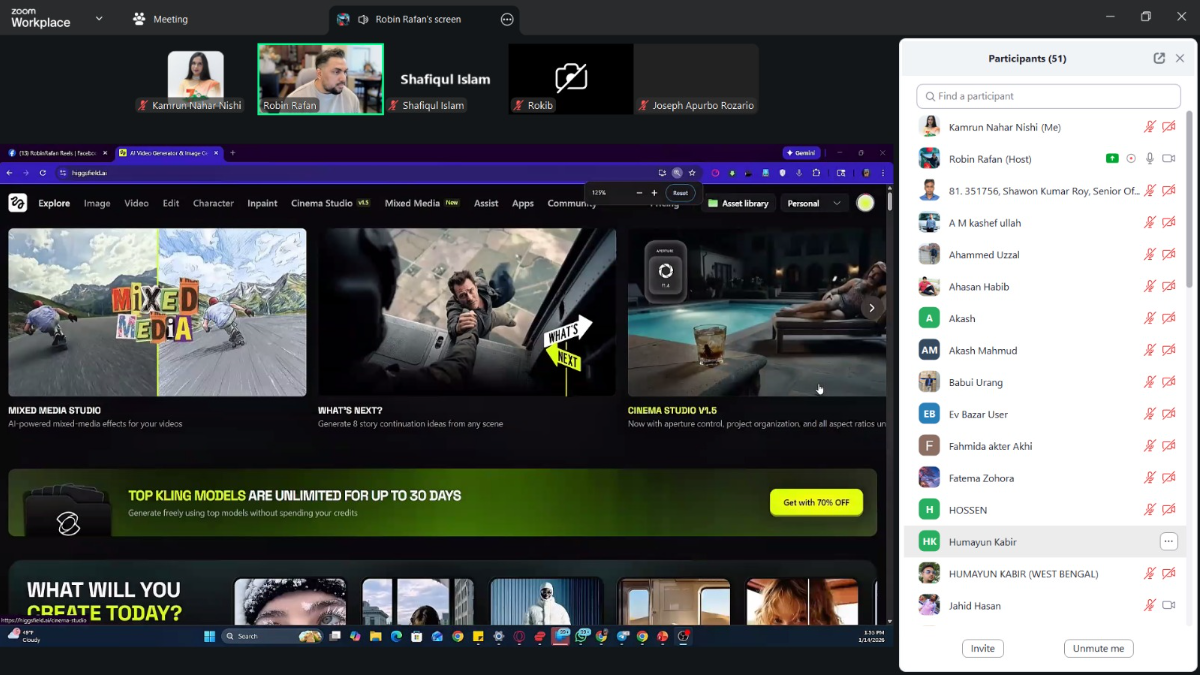Close the Participants panel
The width and height of the screenshot is (1200, 675).
coord(1180,58)
